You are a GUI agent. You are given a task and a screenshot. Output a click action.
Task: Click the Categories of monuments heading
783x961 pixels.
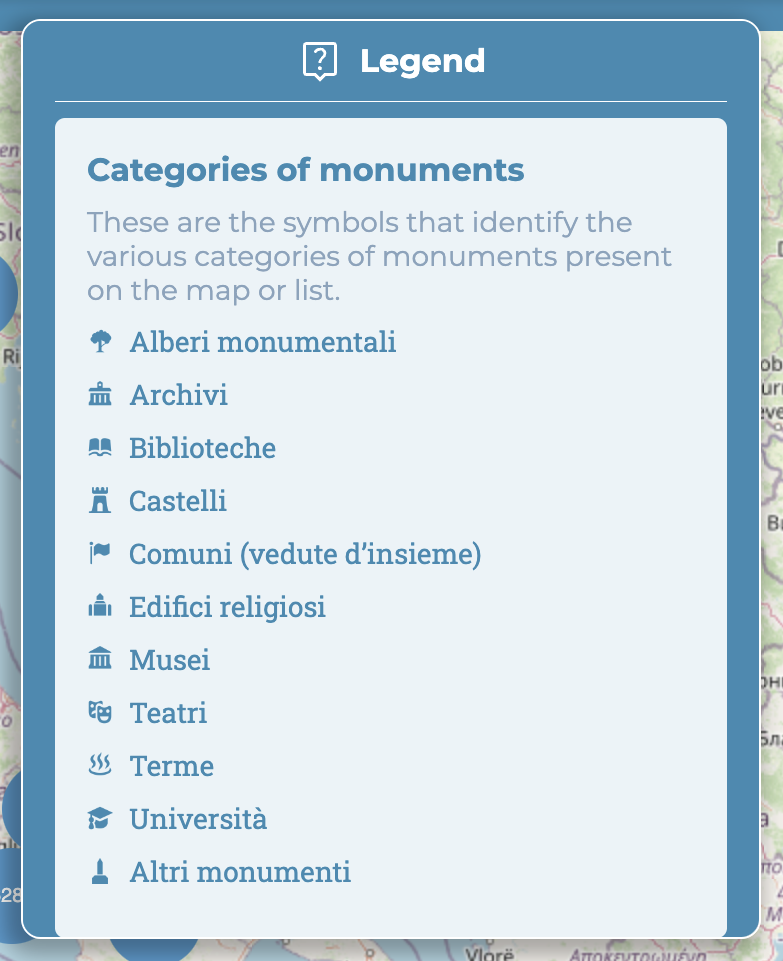tap(306, 170)
